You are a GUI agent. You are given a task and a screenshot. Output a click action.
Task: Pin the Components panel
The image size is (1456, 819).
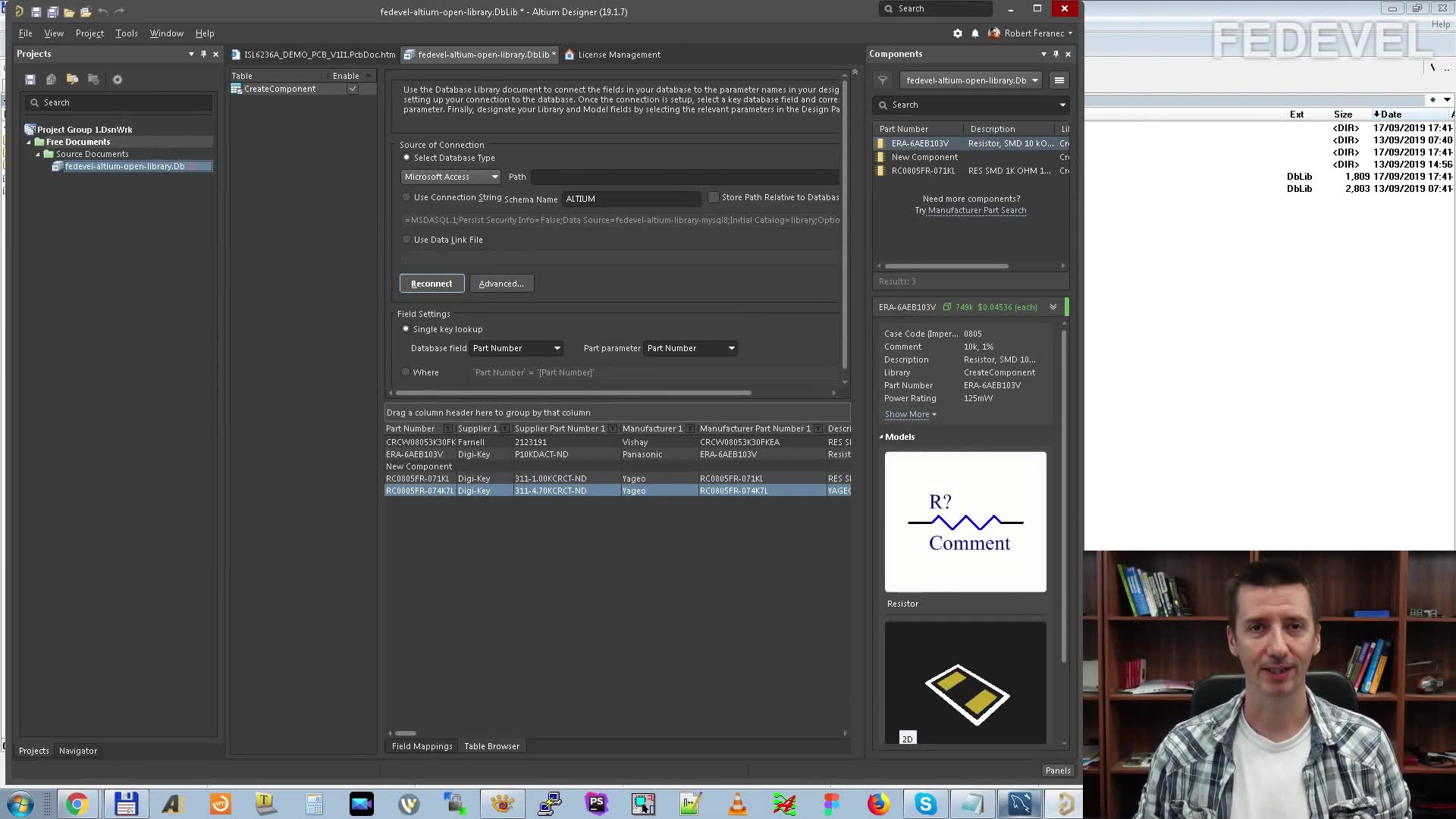1055,54
